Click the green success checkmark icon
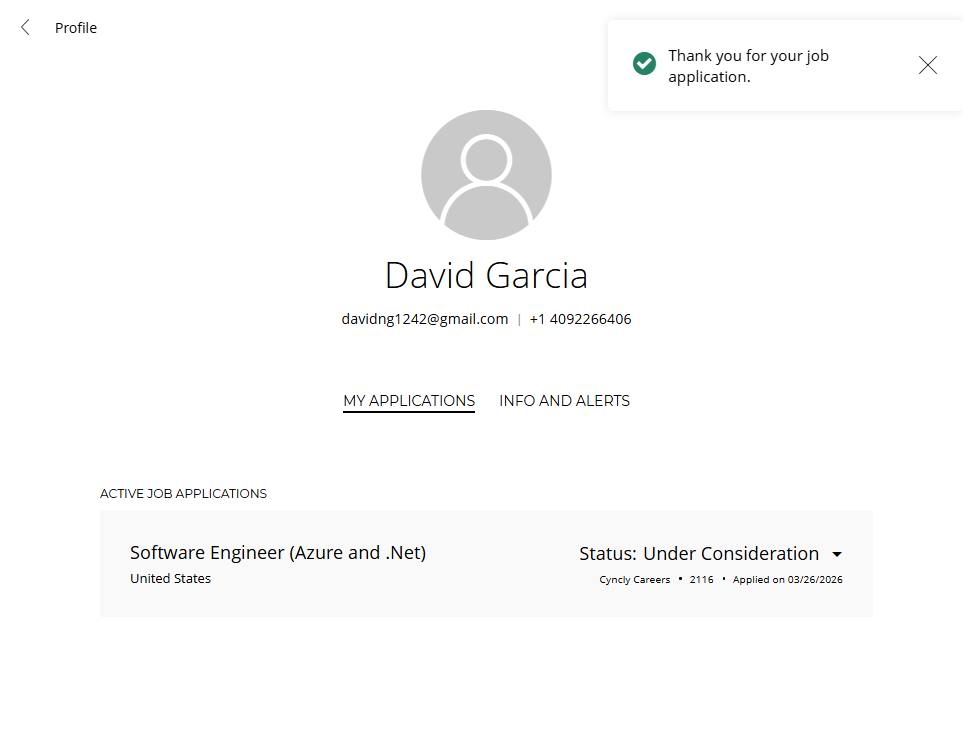The width and height of the screenshot is (963, 737). click(x=644, y=64)
